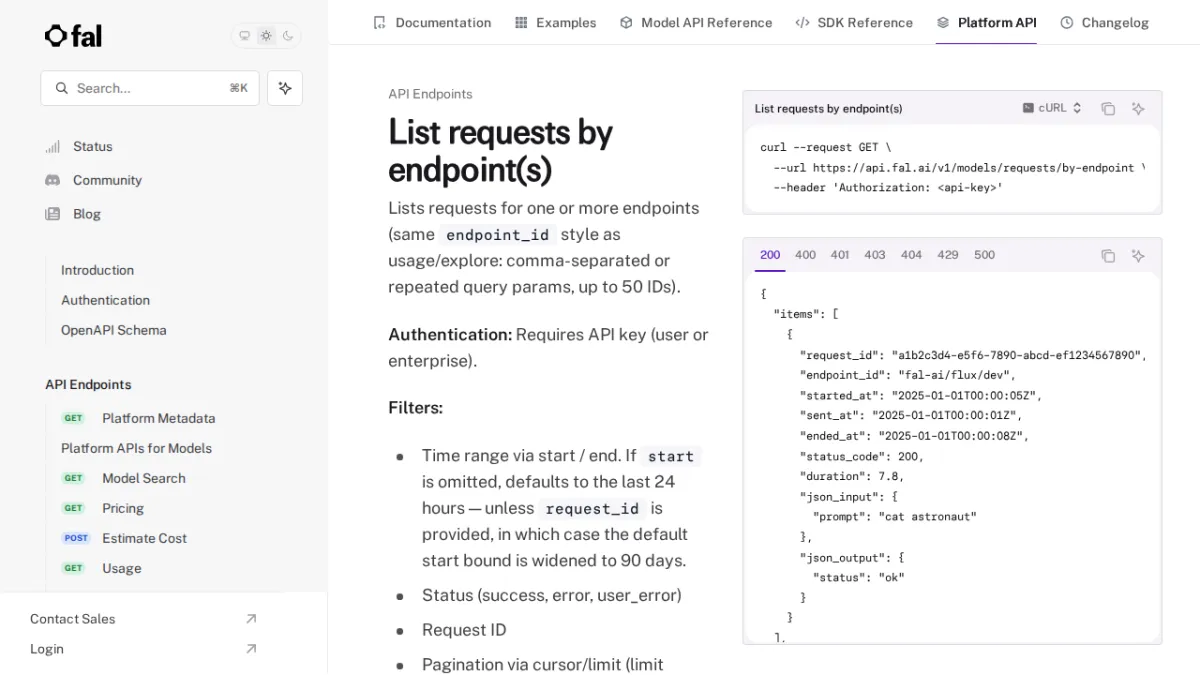
Task: Click the arrow icon beside Contact Sales
Action: (251, 619)
